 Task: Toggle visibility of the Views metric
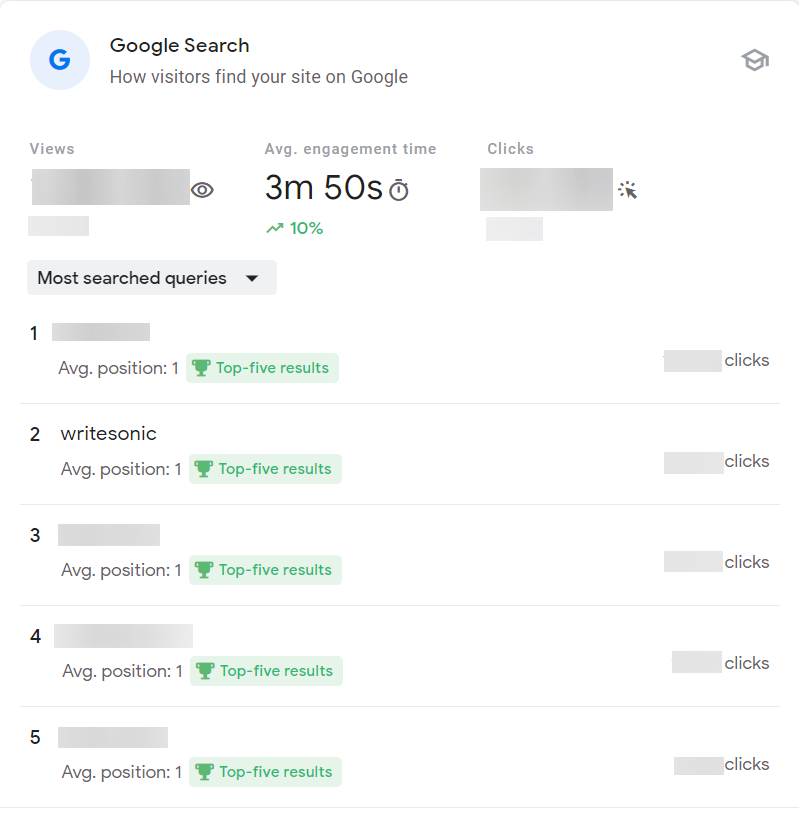click(x=202, y=189)
